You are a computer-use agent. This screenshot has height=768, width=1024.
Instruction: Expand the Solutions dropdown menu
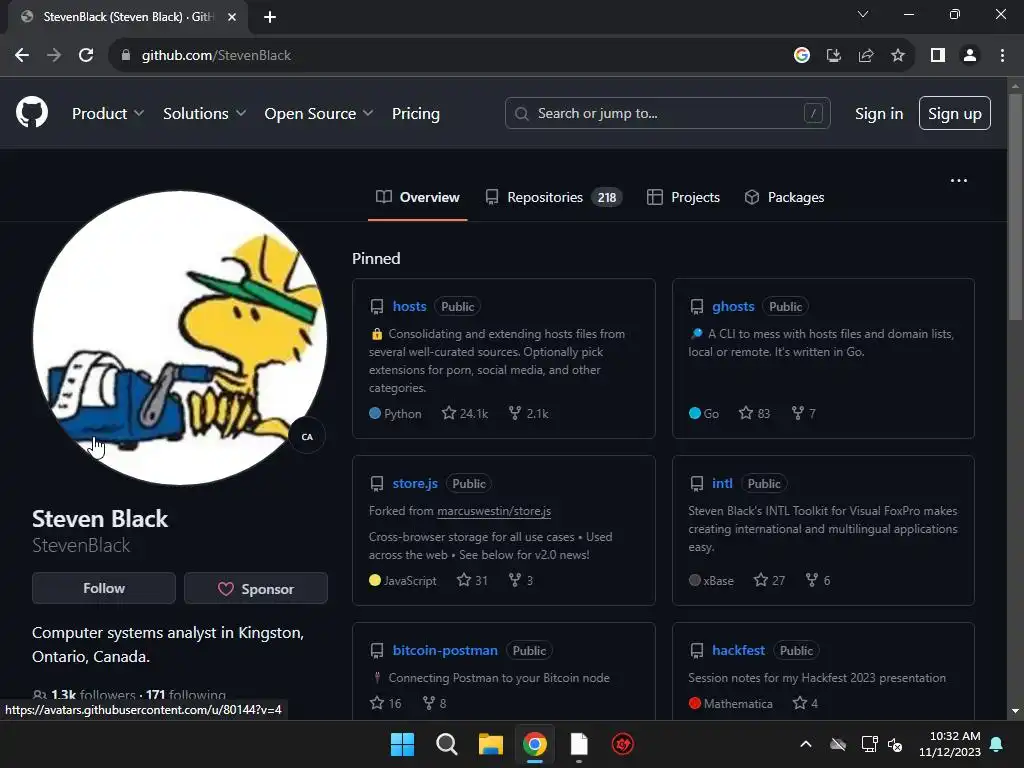[204, 114]
